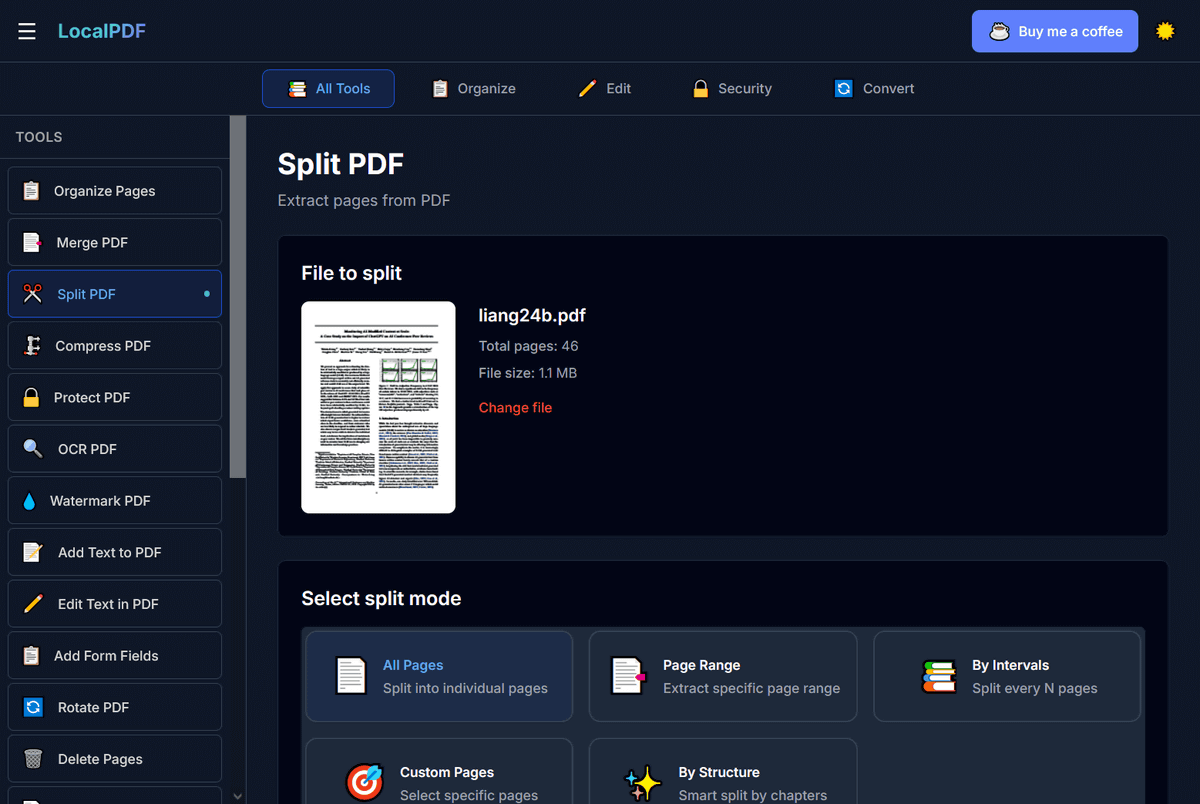Image resolution: width=1200 pixels, height=804 pixels.
Task: Click the liang24b.pdf page thumbnail
Action: [x=378, y=407]
